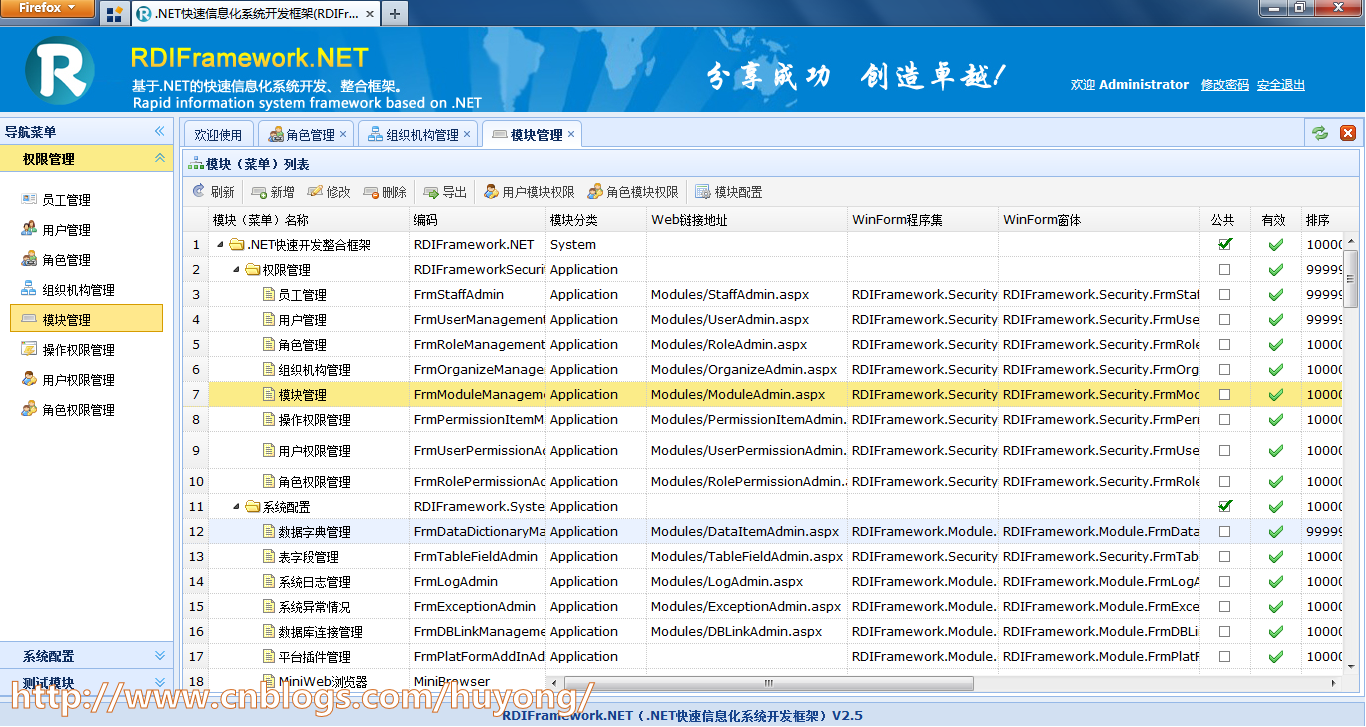The image size is (1366, 727).
Task: Open a new Firefox tab with plus button
Action: point(395,14)
